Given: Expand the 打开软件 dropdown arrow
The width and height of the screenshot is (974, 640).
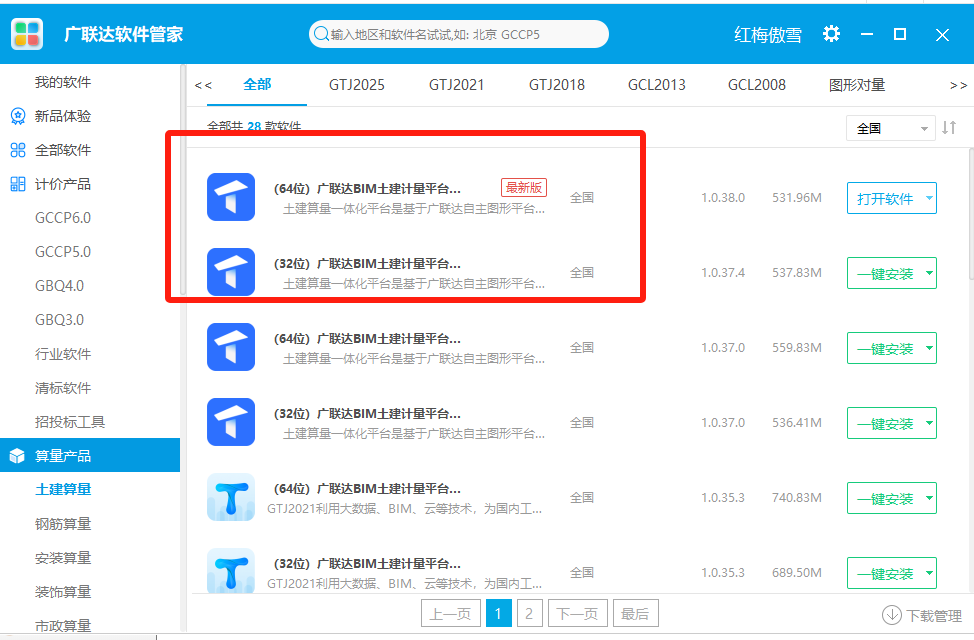Looking at the screenshot, I should [x=929, y=198].
